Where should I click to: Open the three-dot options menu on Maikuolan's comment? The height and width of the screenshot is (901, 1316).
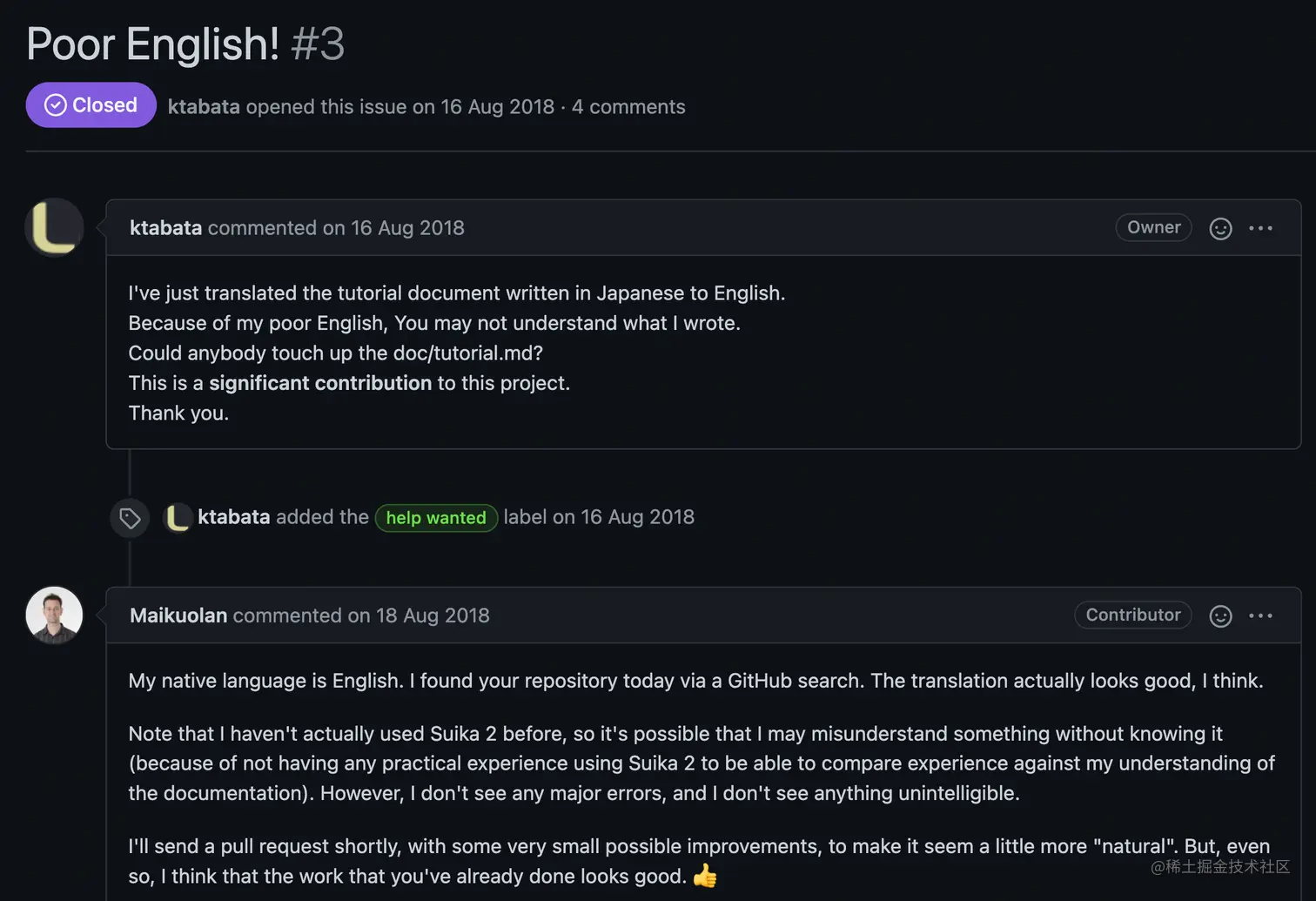click(x=1260, y=615)
